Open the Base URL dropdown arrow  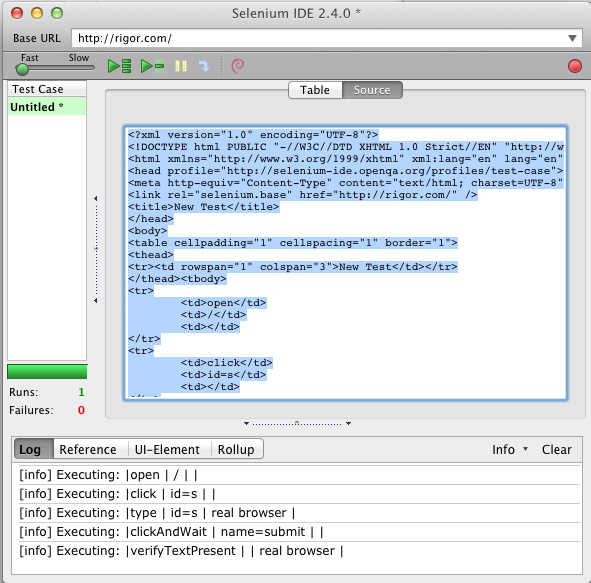point(572,38)
